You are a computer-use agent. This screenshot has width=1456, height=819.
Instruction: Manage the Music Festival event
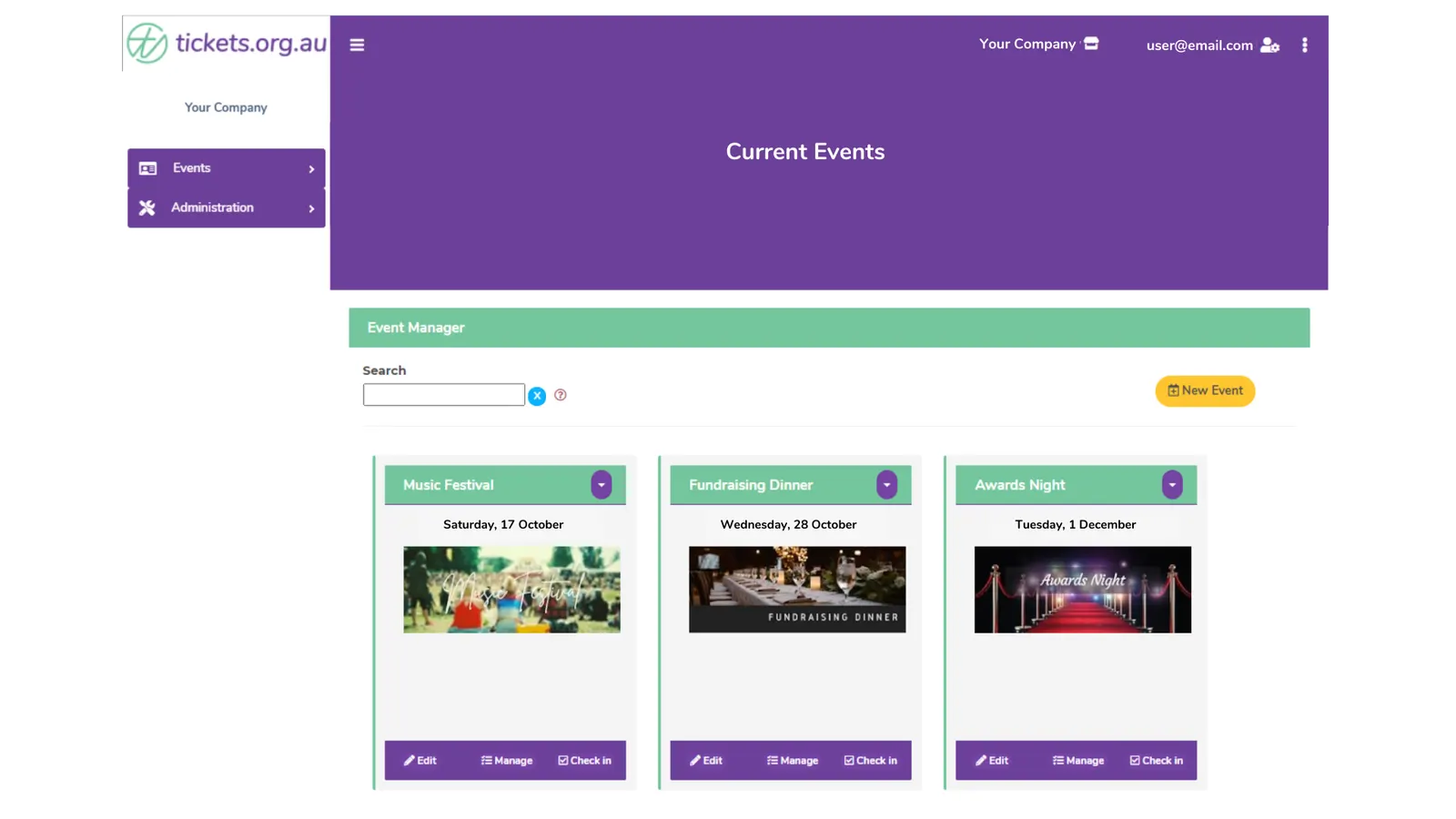point(507,761)
